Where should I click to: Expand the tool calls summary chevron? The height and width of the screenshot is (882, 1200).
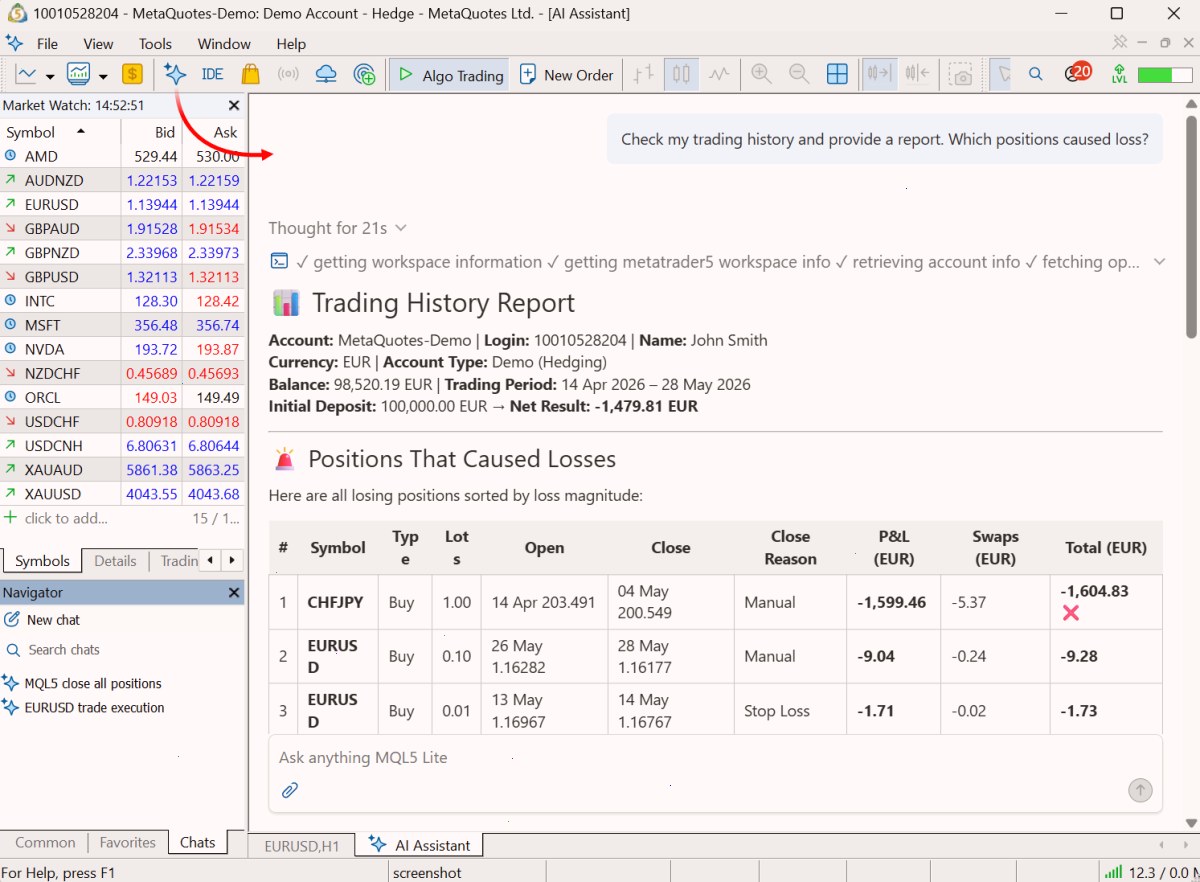pyautogui.click(x=1160, y=262)
